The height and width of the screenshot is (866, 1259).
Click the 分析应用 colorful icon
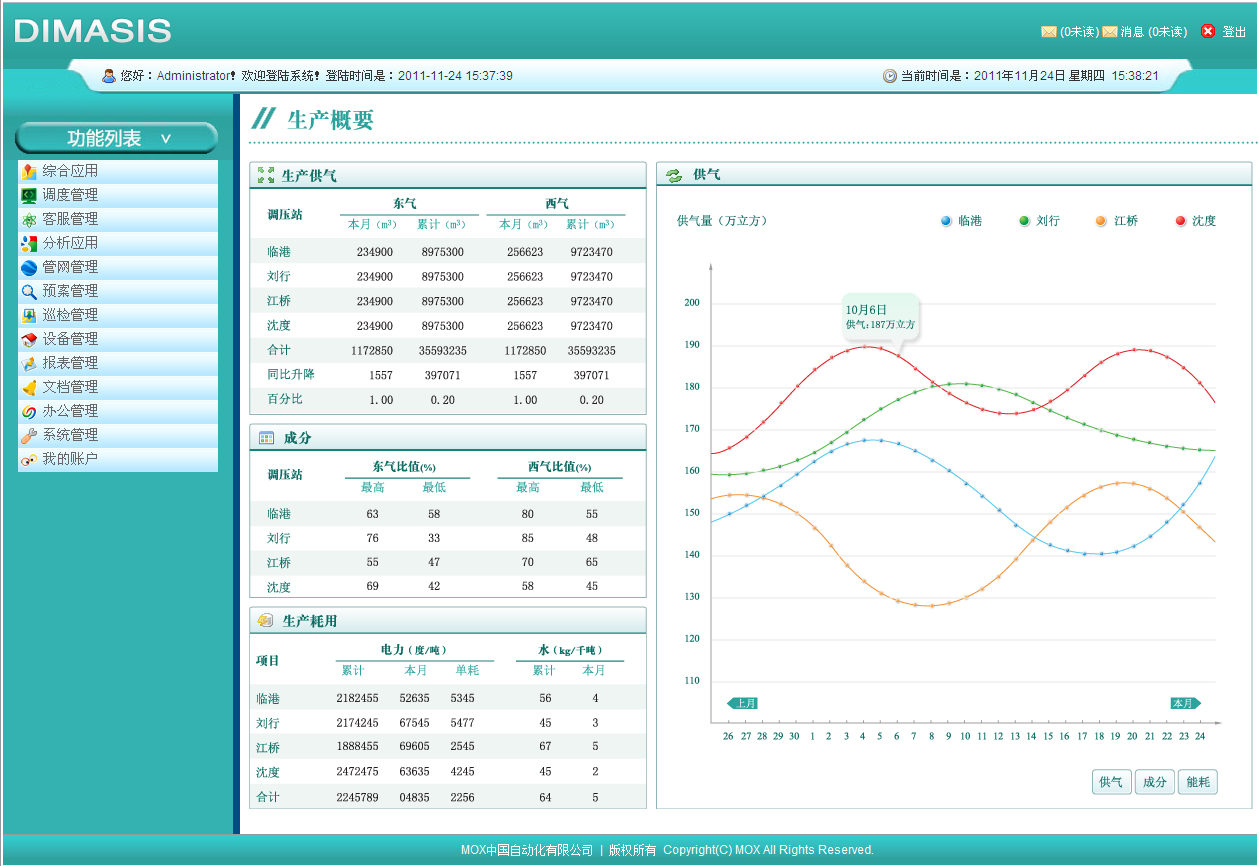click(29, 243)
